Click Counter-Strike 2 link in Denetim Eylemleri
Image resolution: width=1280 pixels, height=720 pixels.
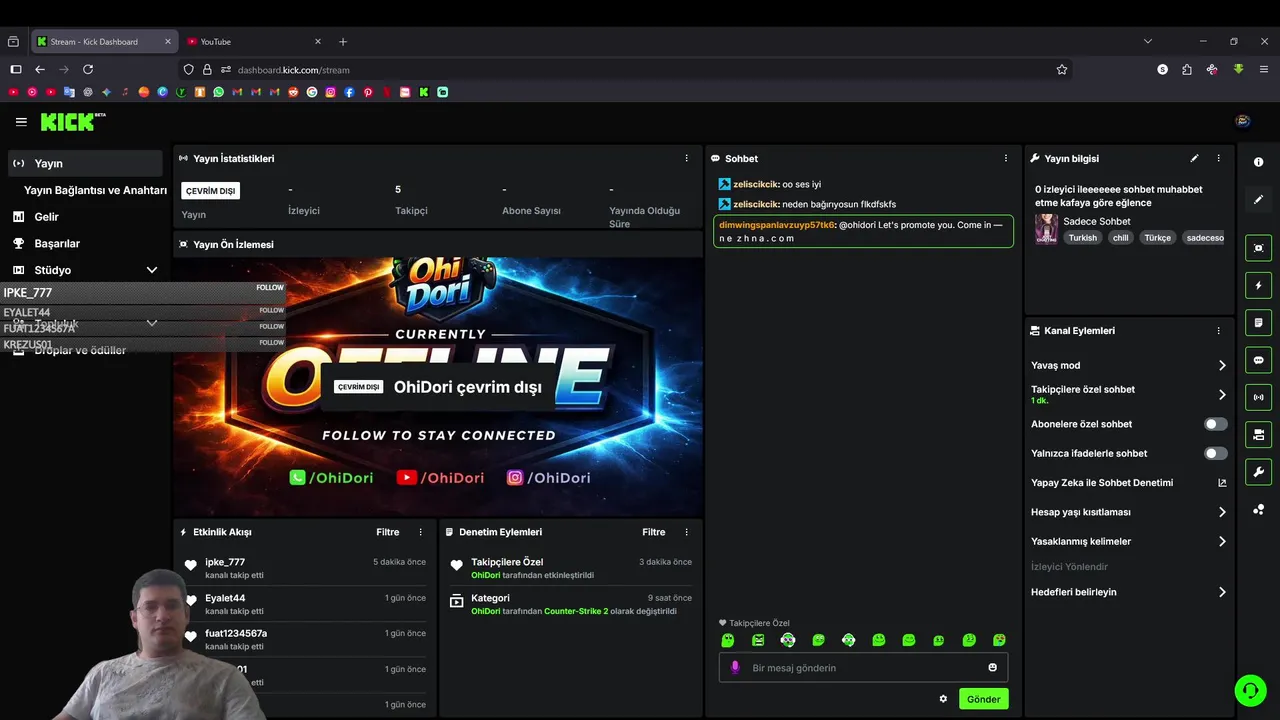[576, 611]
